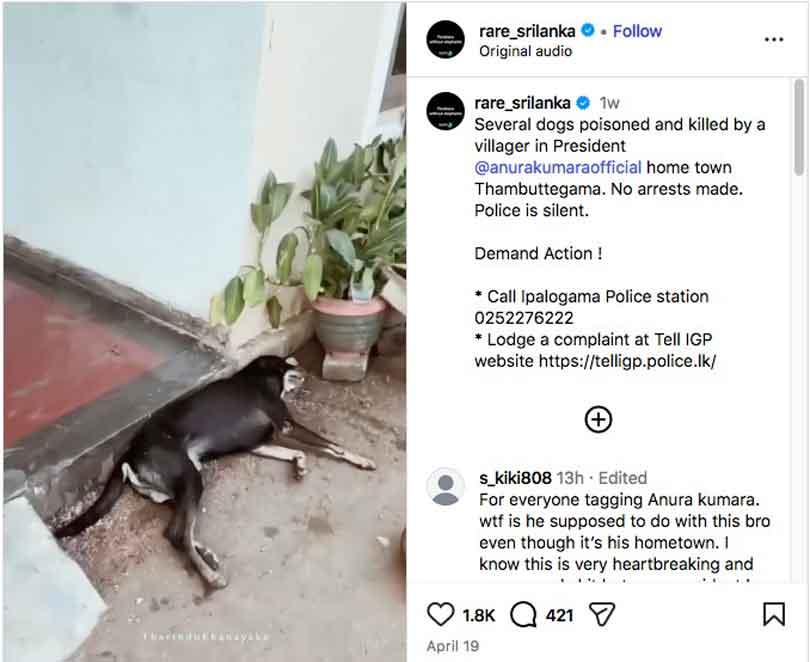Viewport: 810px width, 662px height.
Task: Click the comments panel scrollbar
Action: coord(799,130)
